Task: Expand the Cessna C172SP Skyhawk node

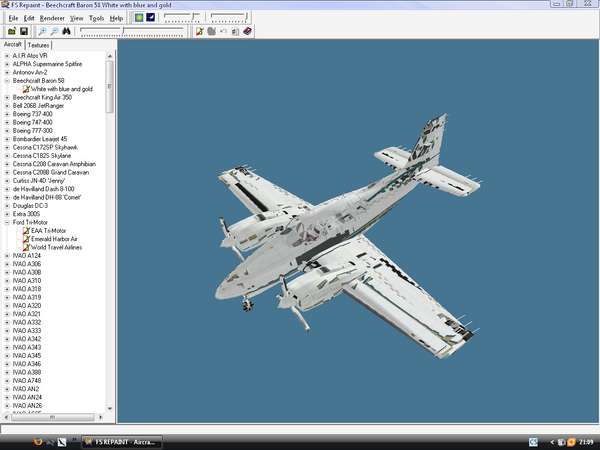Action: [7, 147]
